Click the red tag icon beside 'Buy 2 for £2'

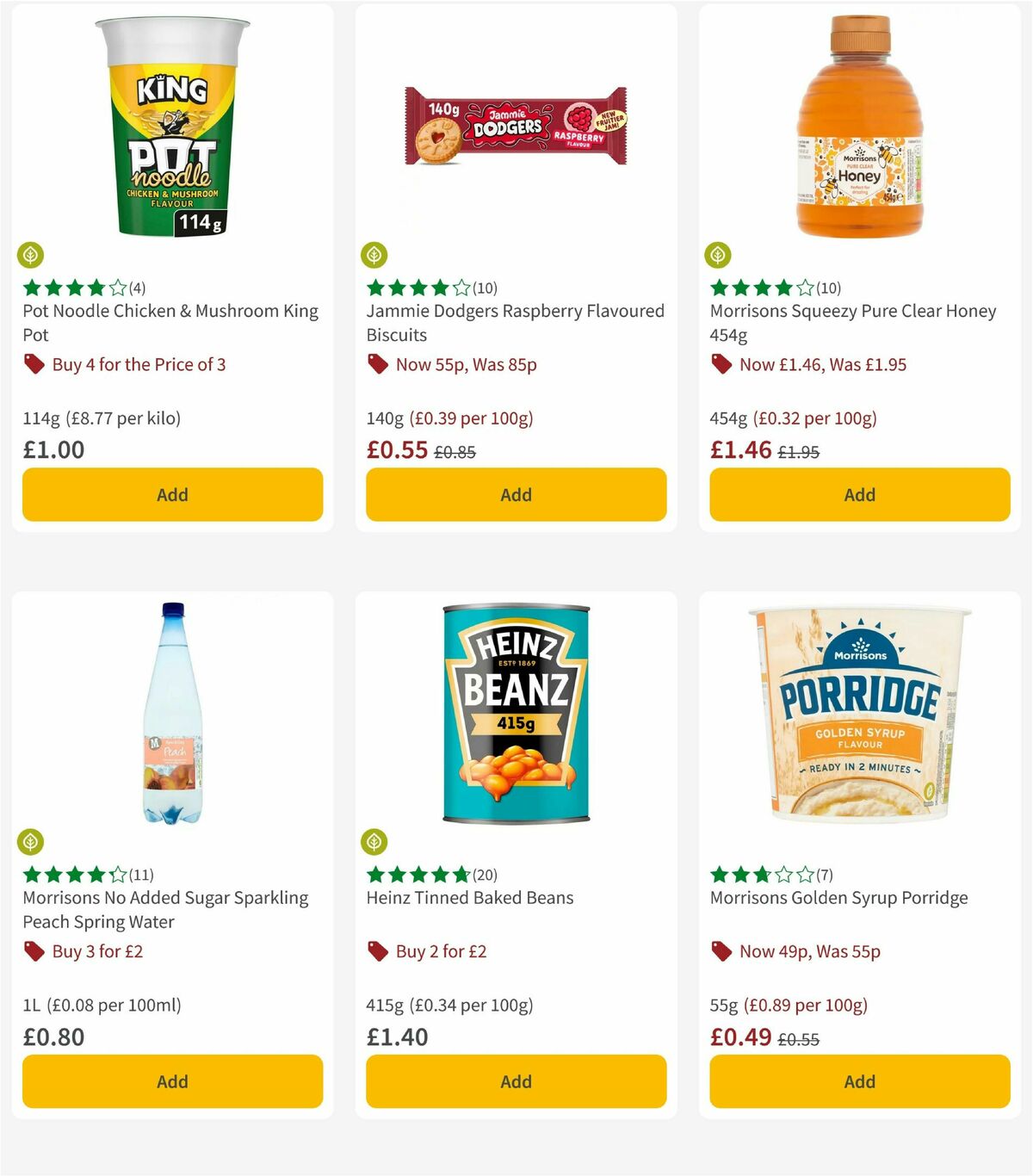coord(377,952)
